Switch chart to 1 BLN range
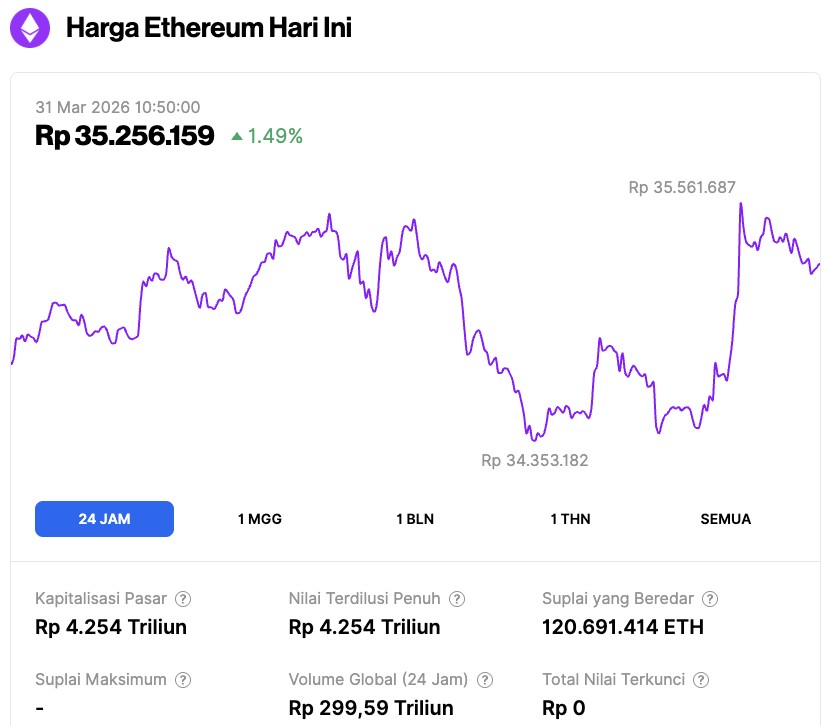This screenshot has width=824, height=726. [415, 519]
